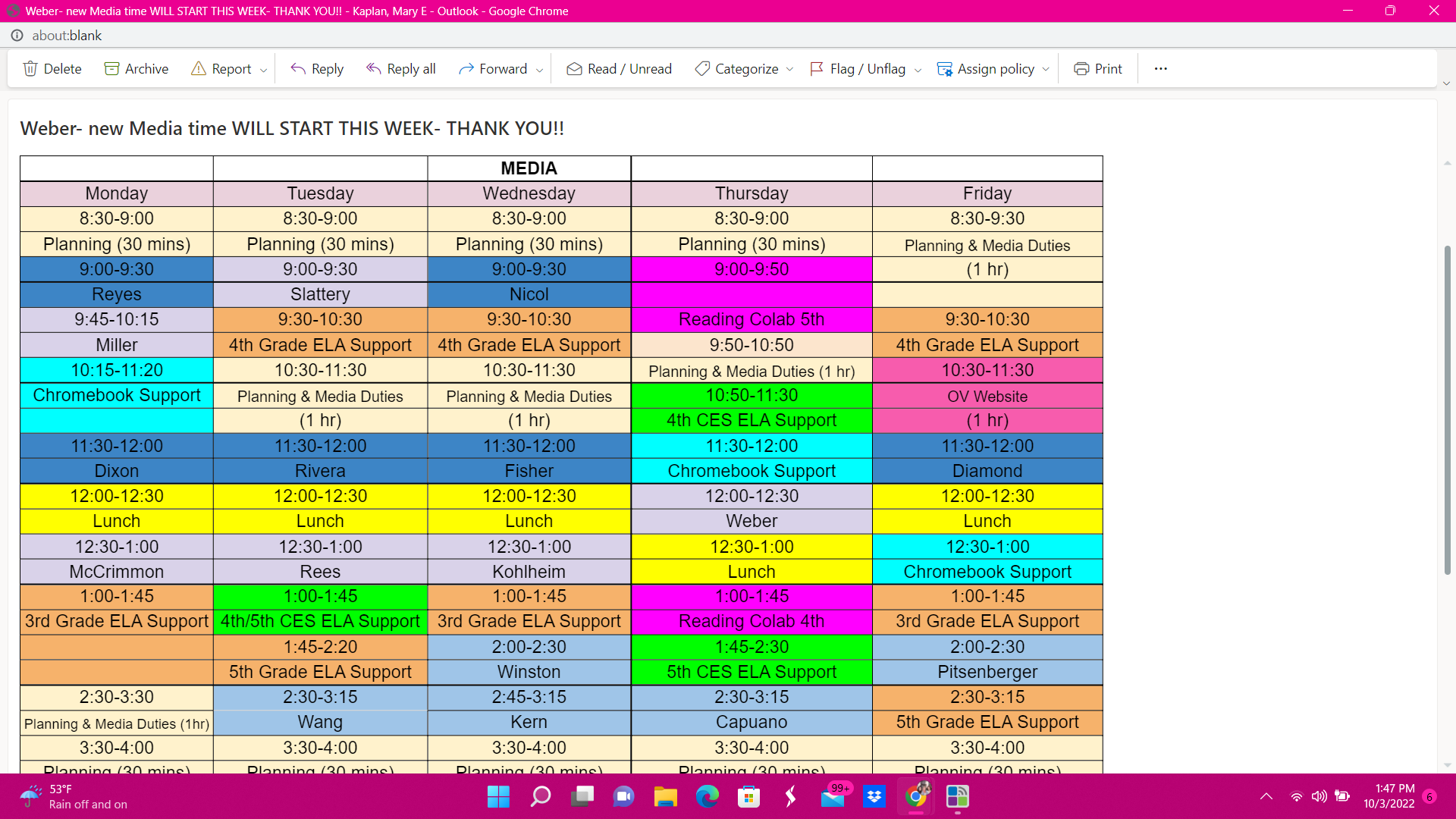Click Reply all in toolbar

pyautogui.click(x=401, y=69)
